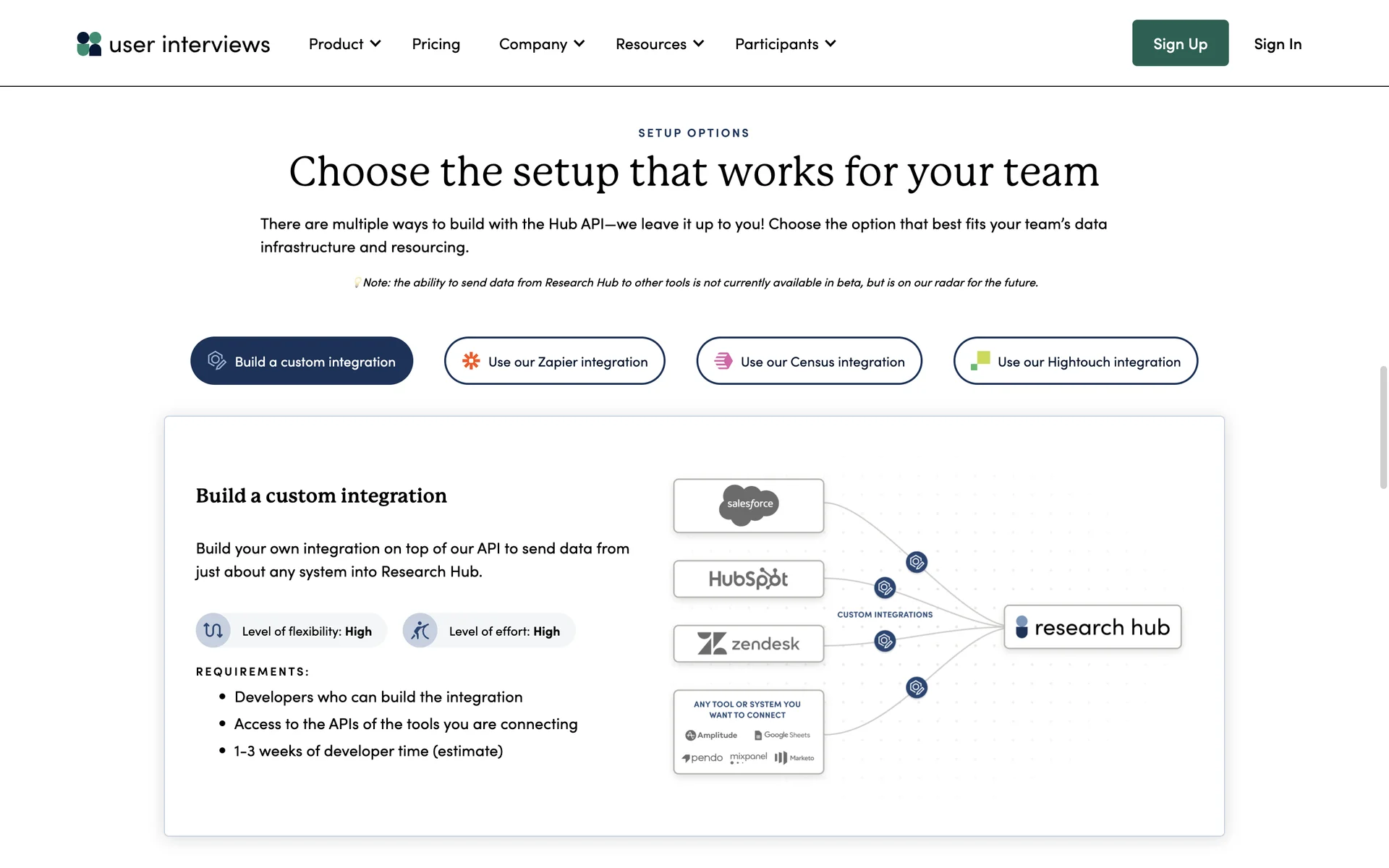This screenshot has height=868, width=1389.
Task: Open the Participants dropdown menu
Action: pos(785,44)
